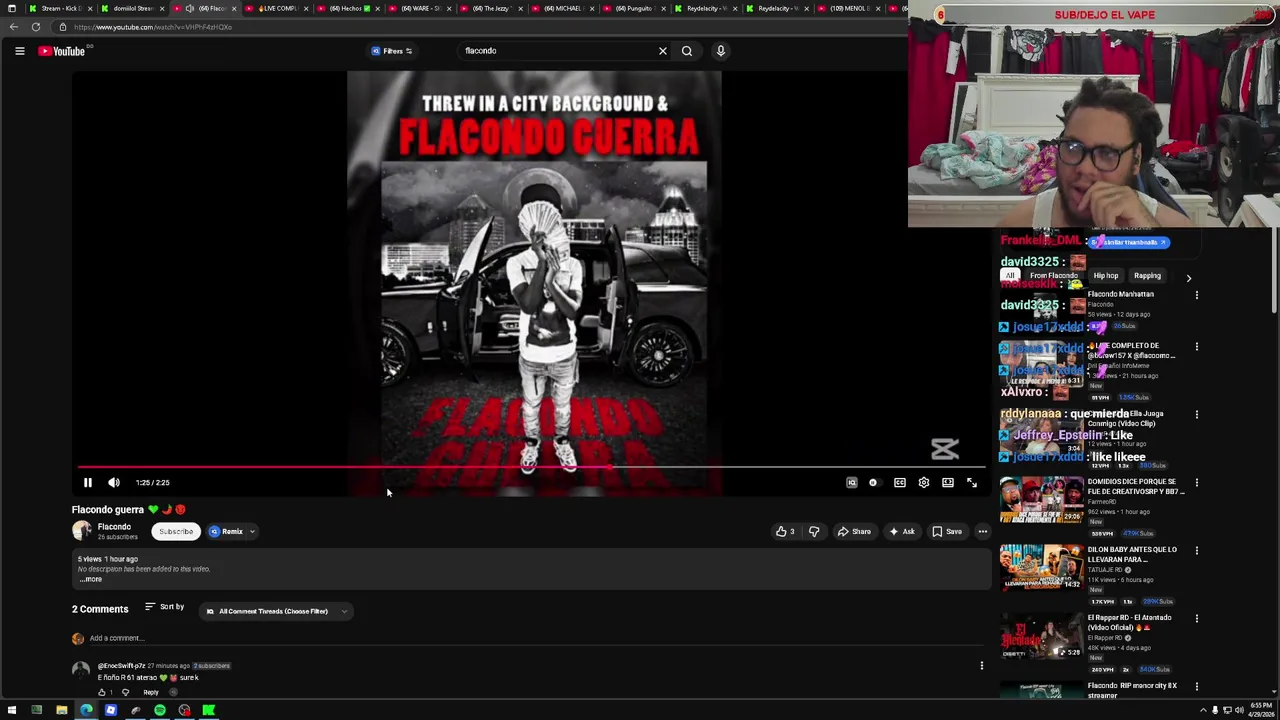This screenshot has width=1280, height=720.
Task: Select the Rapping chip
Action: click(1147, 276)
